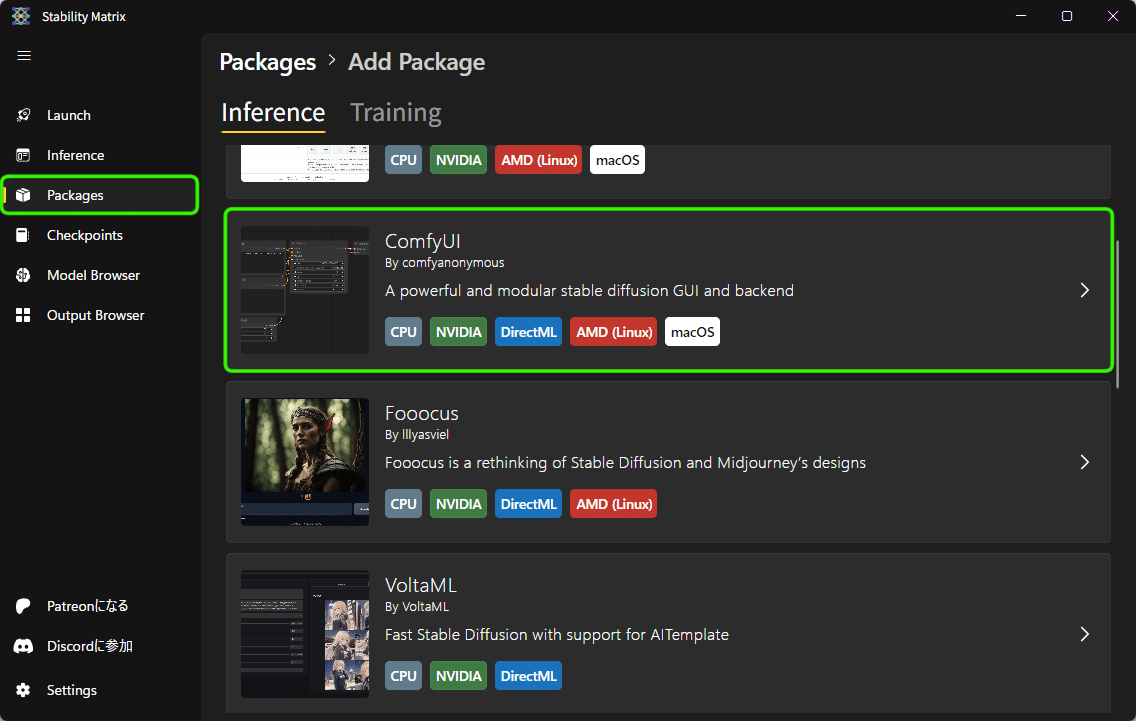Click the Fooocus NVIDIA badge

pyautogui.click(x=459, y=504)
